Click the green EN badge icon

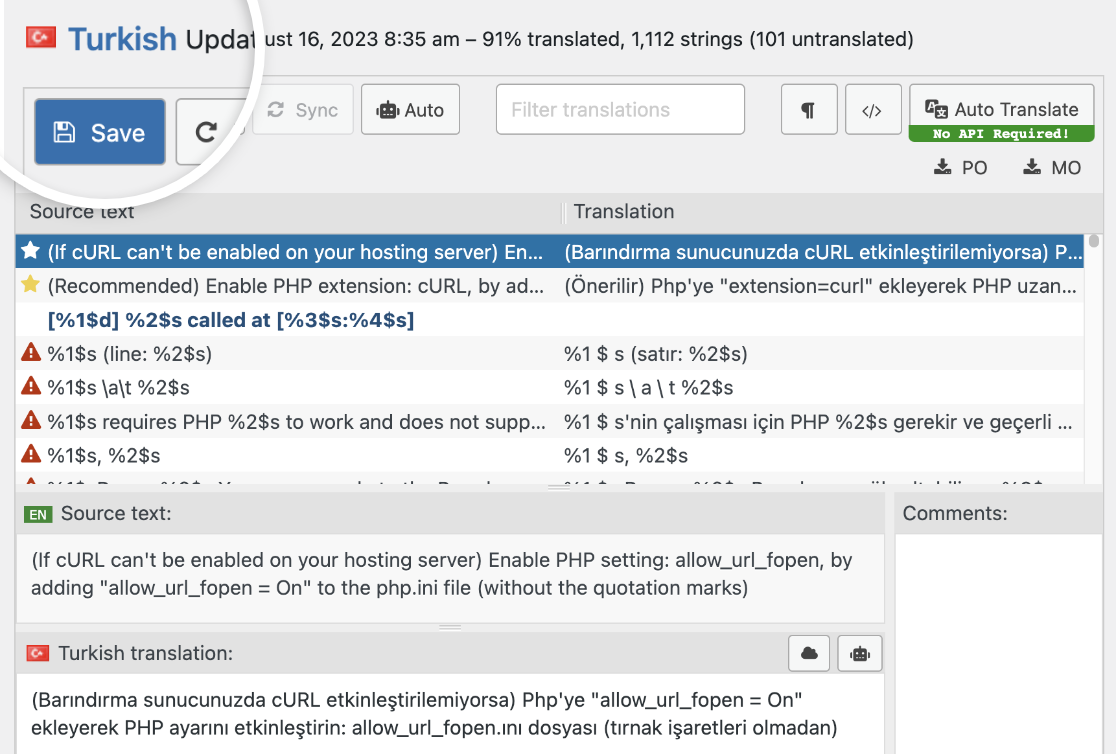pos(38,514)
